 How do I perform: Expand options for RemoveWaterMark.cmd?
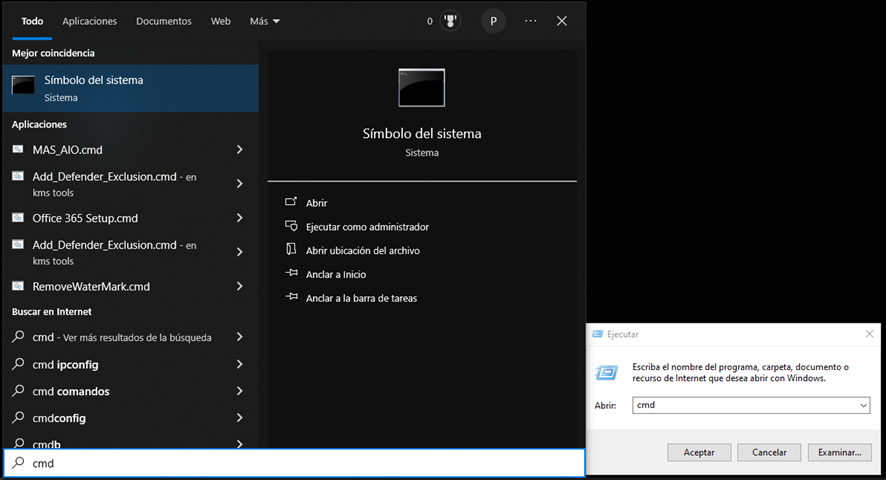(240, 286)
